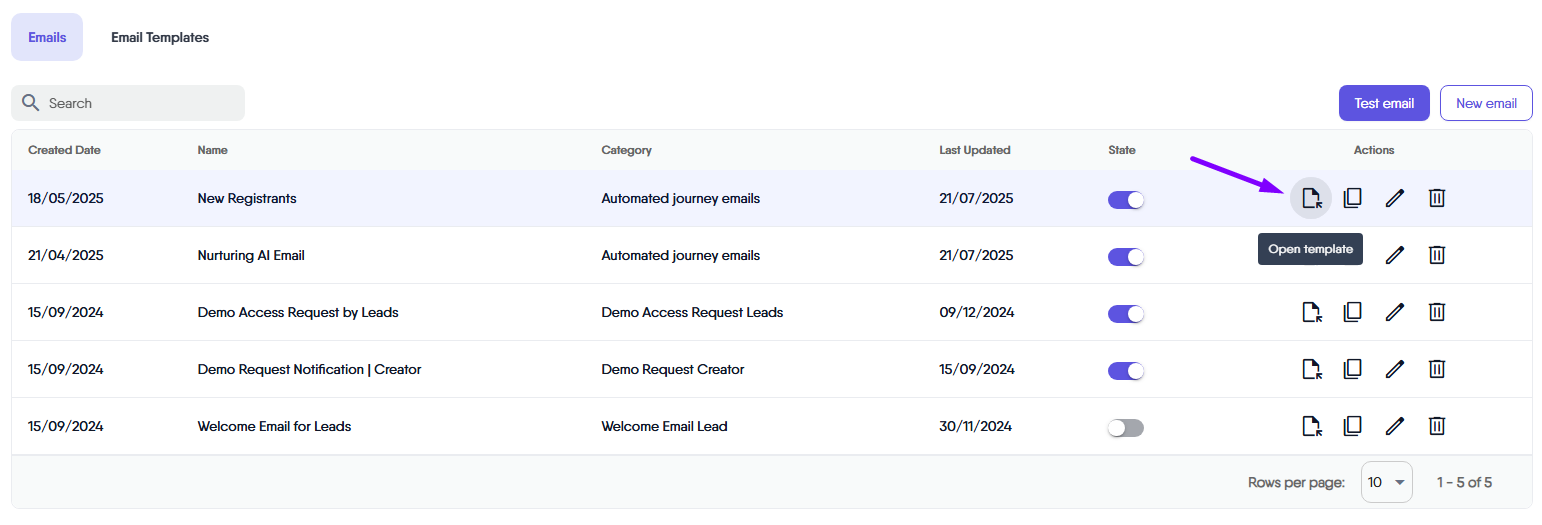Edit the Nurturing AI Email

[1394, 255]
